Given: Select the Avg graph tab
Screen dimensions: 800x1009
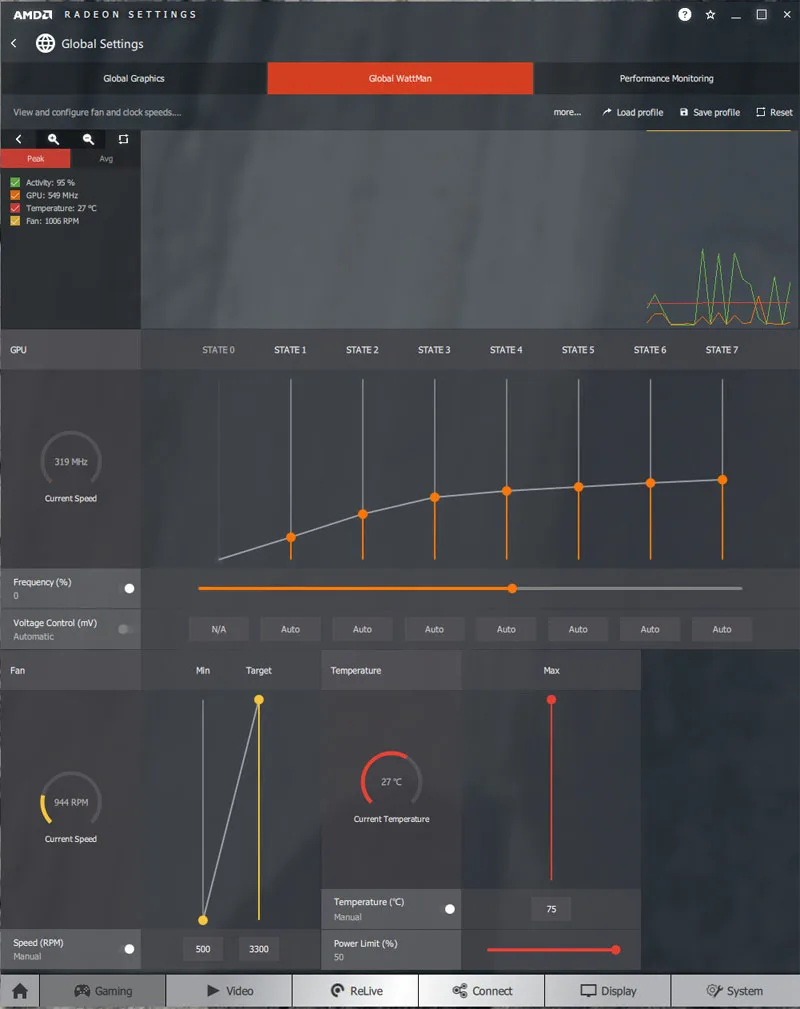Looking at the screenshot, I should point(106,158).
